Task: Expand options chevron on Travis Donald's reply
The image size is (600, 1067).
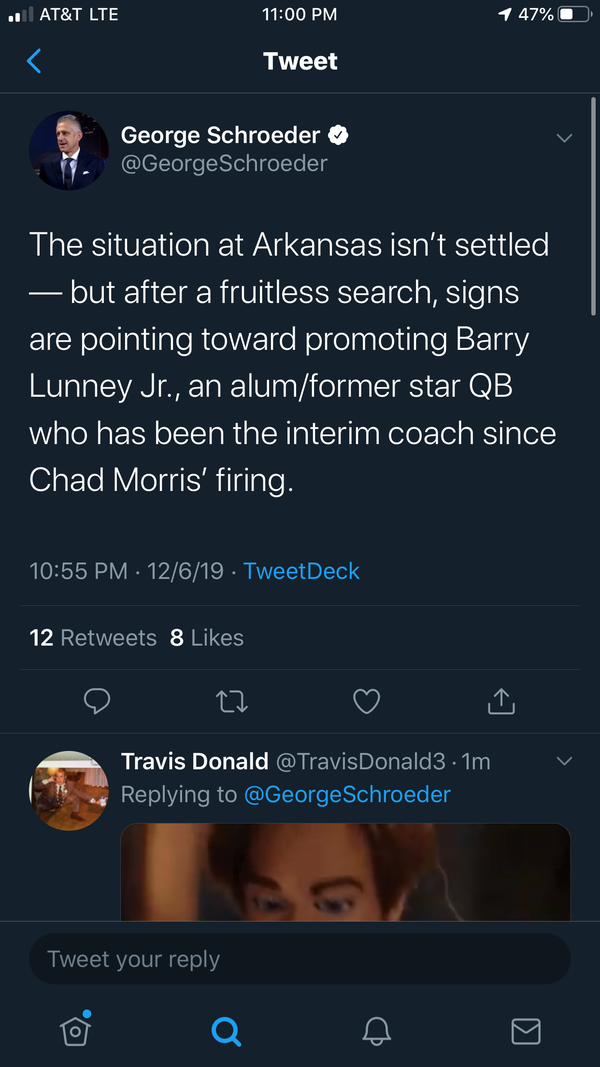Action: [x=564, y=762]
